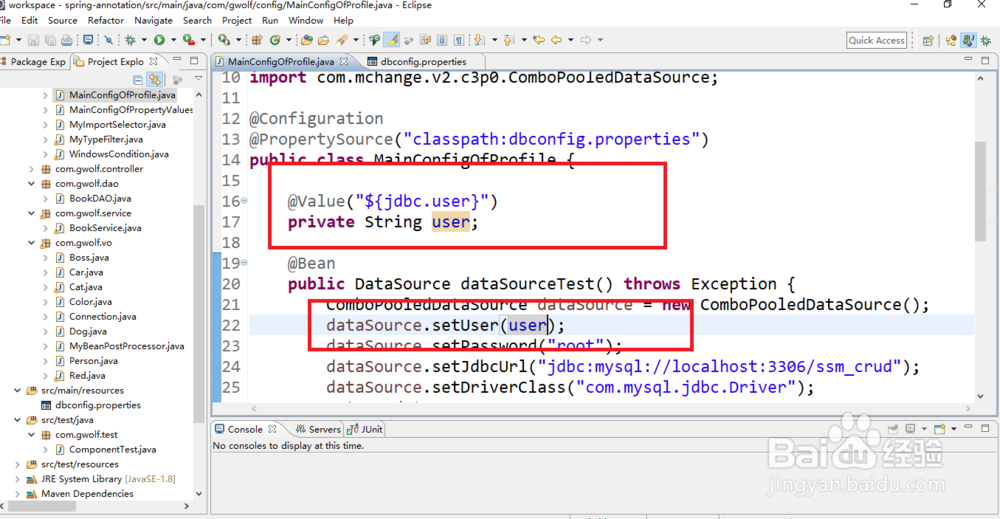The height and width of the screenshot is (519, 1000).
Task: Expand the JRE System Library node
Action: point(17,479)
